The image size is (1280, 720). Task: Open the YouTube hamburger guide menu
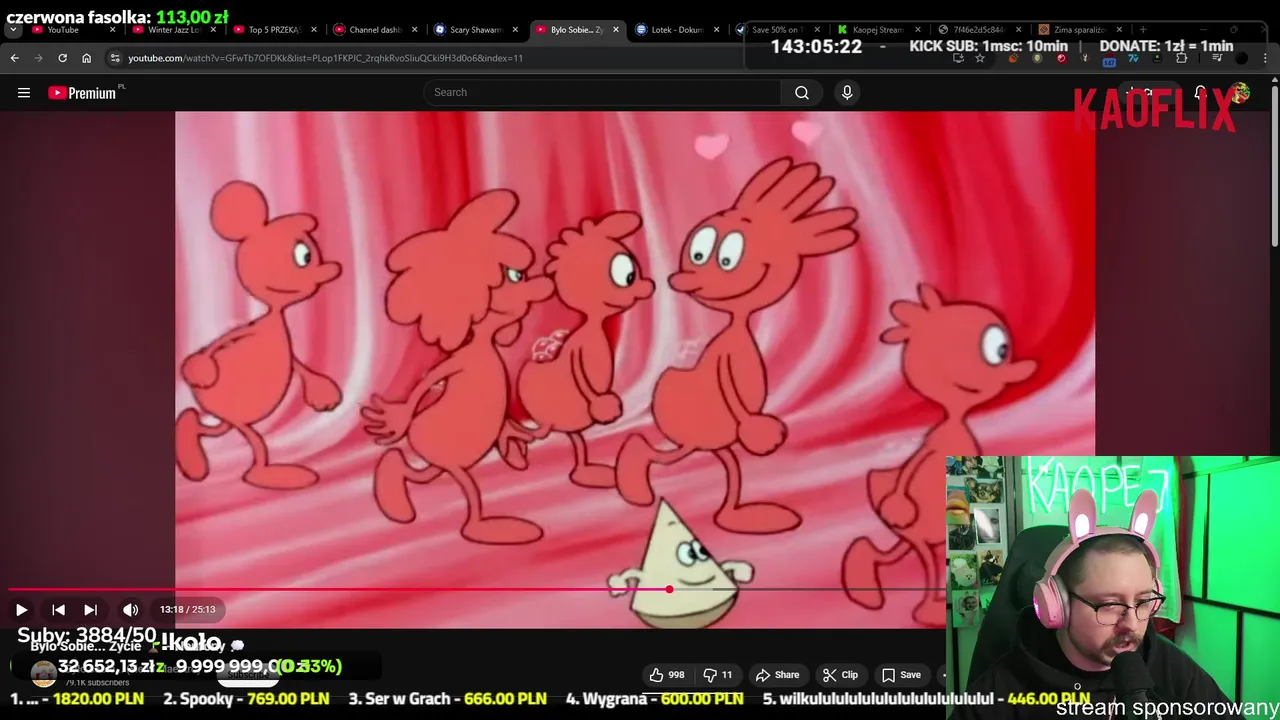[24, 93]
